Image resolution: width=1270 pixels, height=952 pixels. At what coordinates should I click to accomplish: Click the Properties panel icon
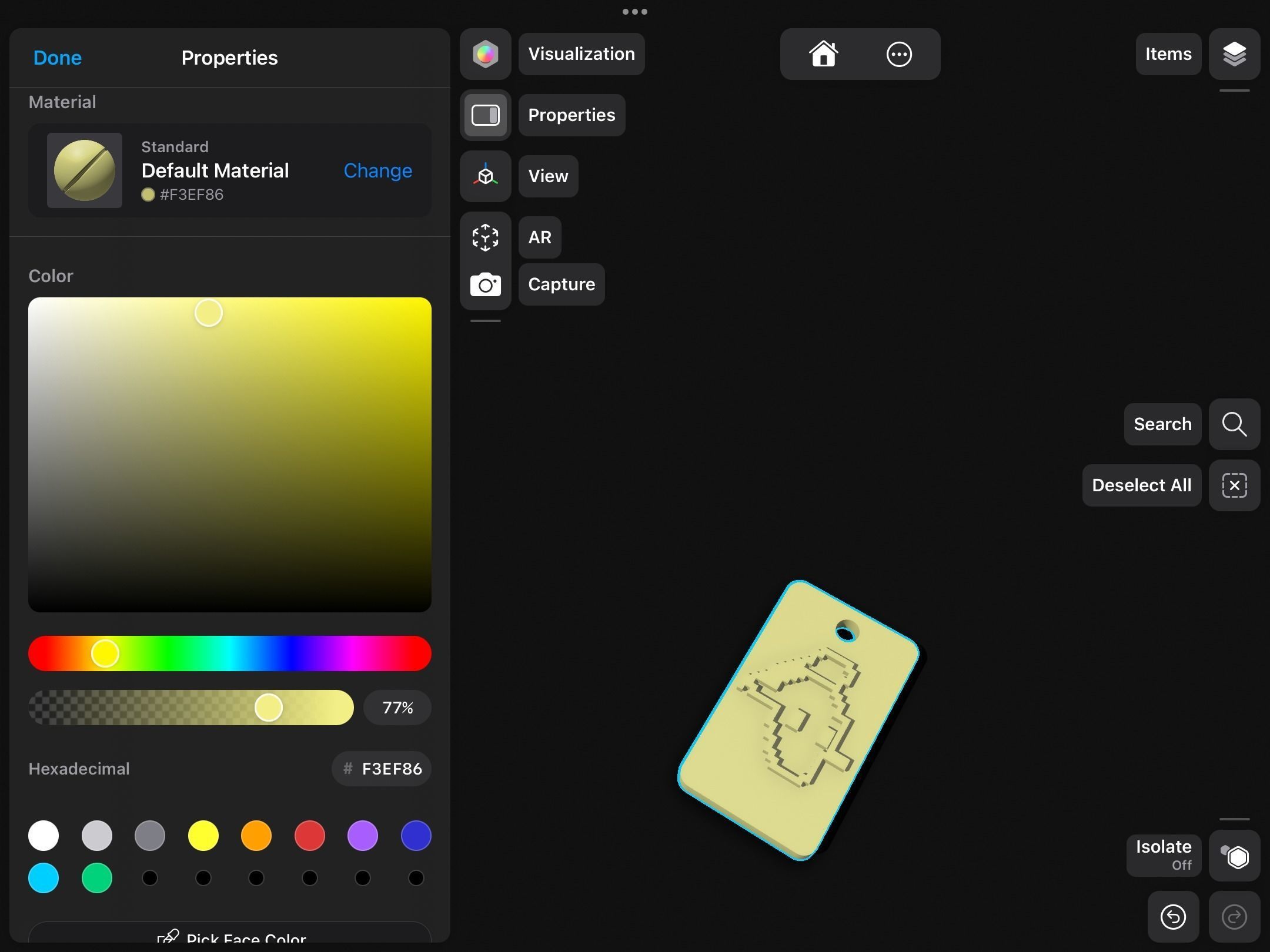pyautogui.click(x=485, y=115)
